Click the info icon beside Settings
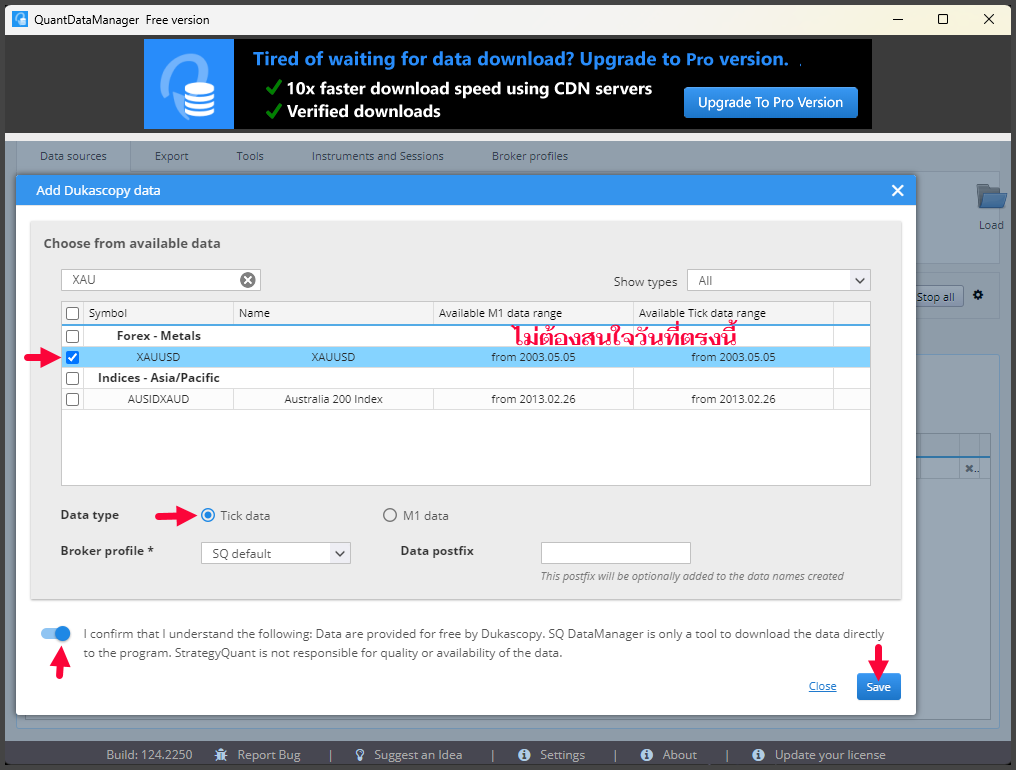Viewport: 1016px width, 770px height. tap(524, 755)
